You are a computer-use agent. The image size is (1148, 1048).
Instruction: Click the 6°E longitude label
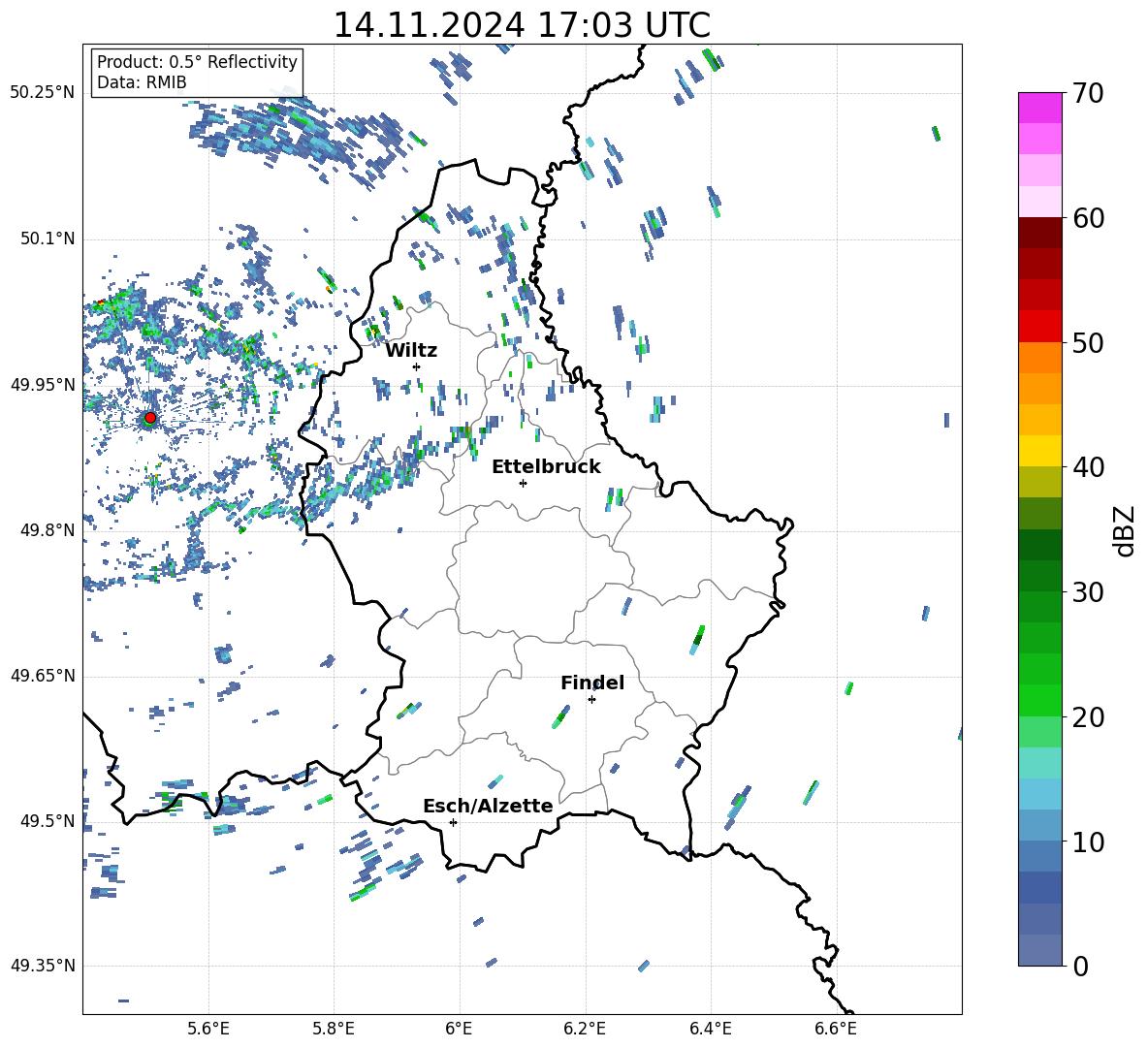(x=459, y=1029)
